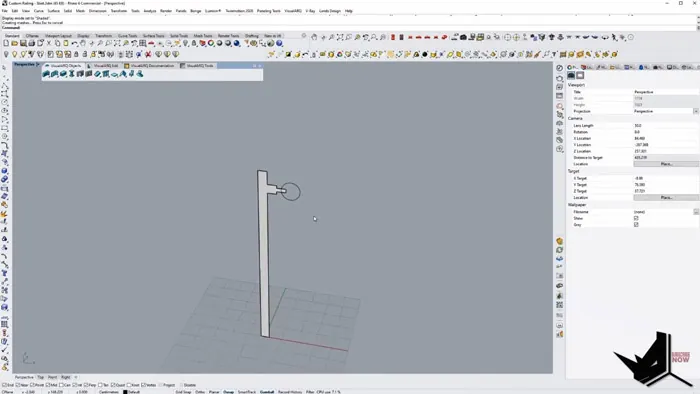The width and height of the screenshot is (700, 394).
Task: Open the Projection dropdown
Action: pyautogui.click(x=696, y=111)
